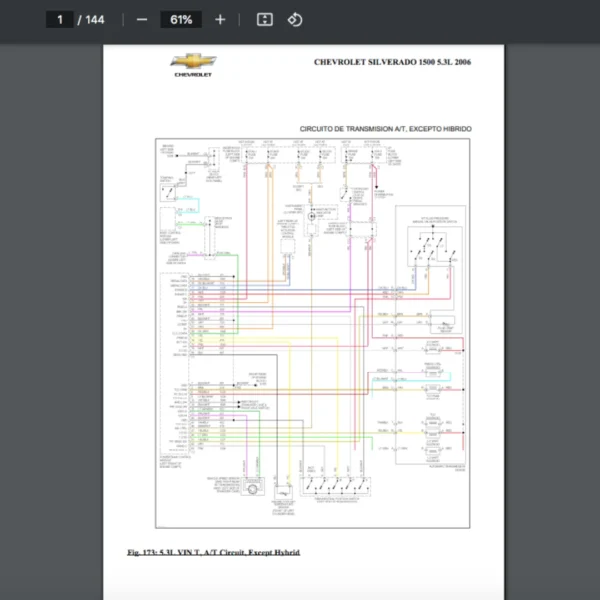Rotate the document counterclockwise

click(x=295, y=20)
